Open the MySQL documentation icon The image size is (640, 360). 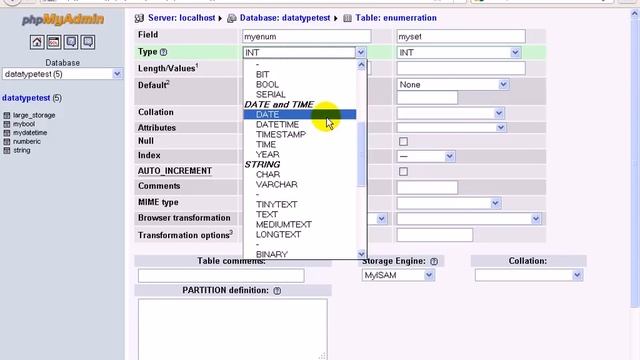88,42
